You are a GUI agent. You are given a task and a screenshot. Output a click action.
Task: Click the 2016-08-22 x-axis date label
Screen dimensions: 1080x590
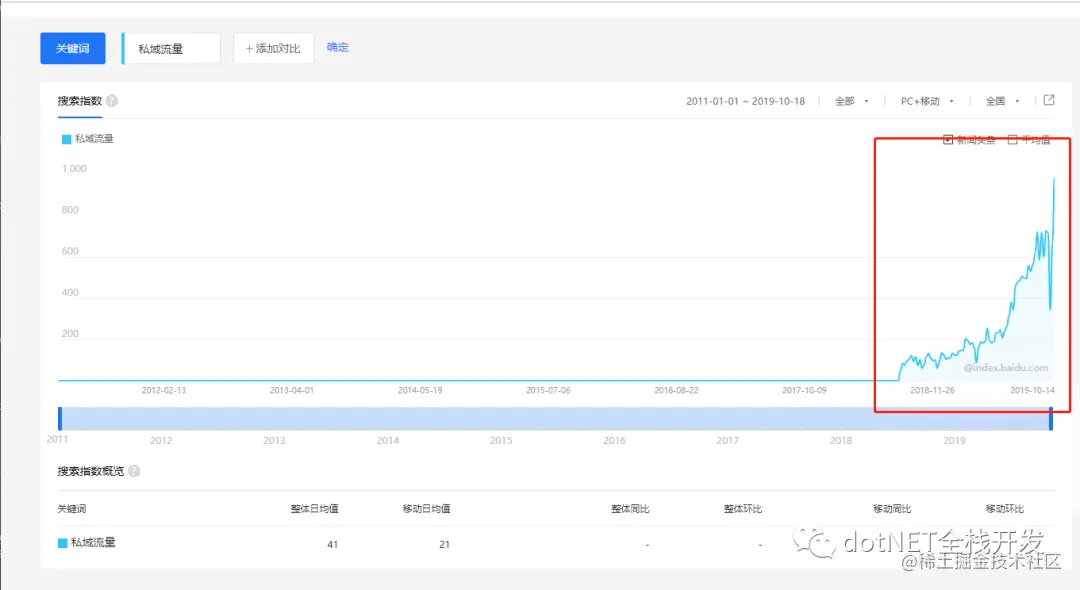(676, 390)
